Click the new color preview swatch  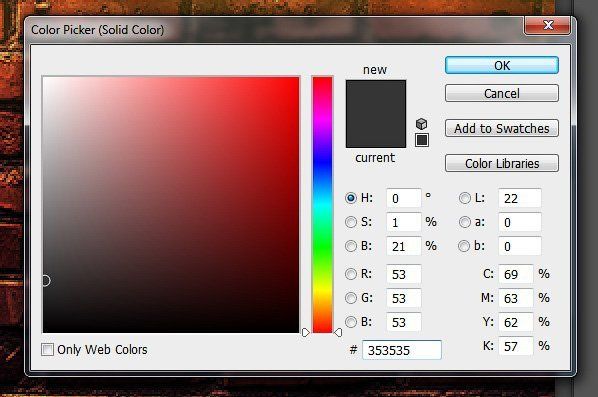[376, 97]
